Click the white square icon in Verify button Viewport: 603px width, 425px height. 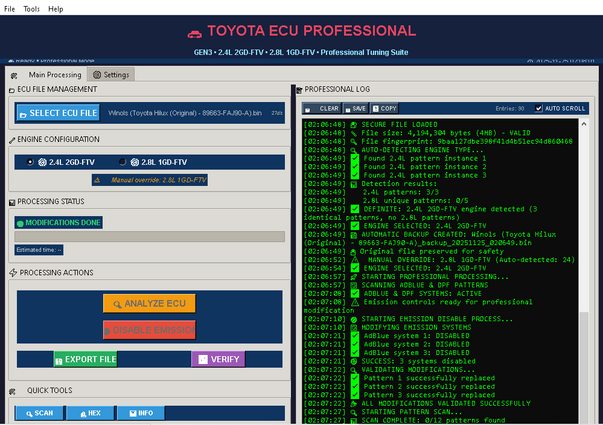tap(203, 359)
